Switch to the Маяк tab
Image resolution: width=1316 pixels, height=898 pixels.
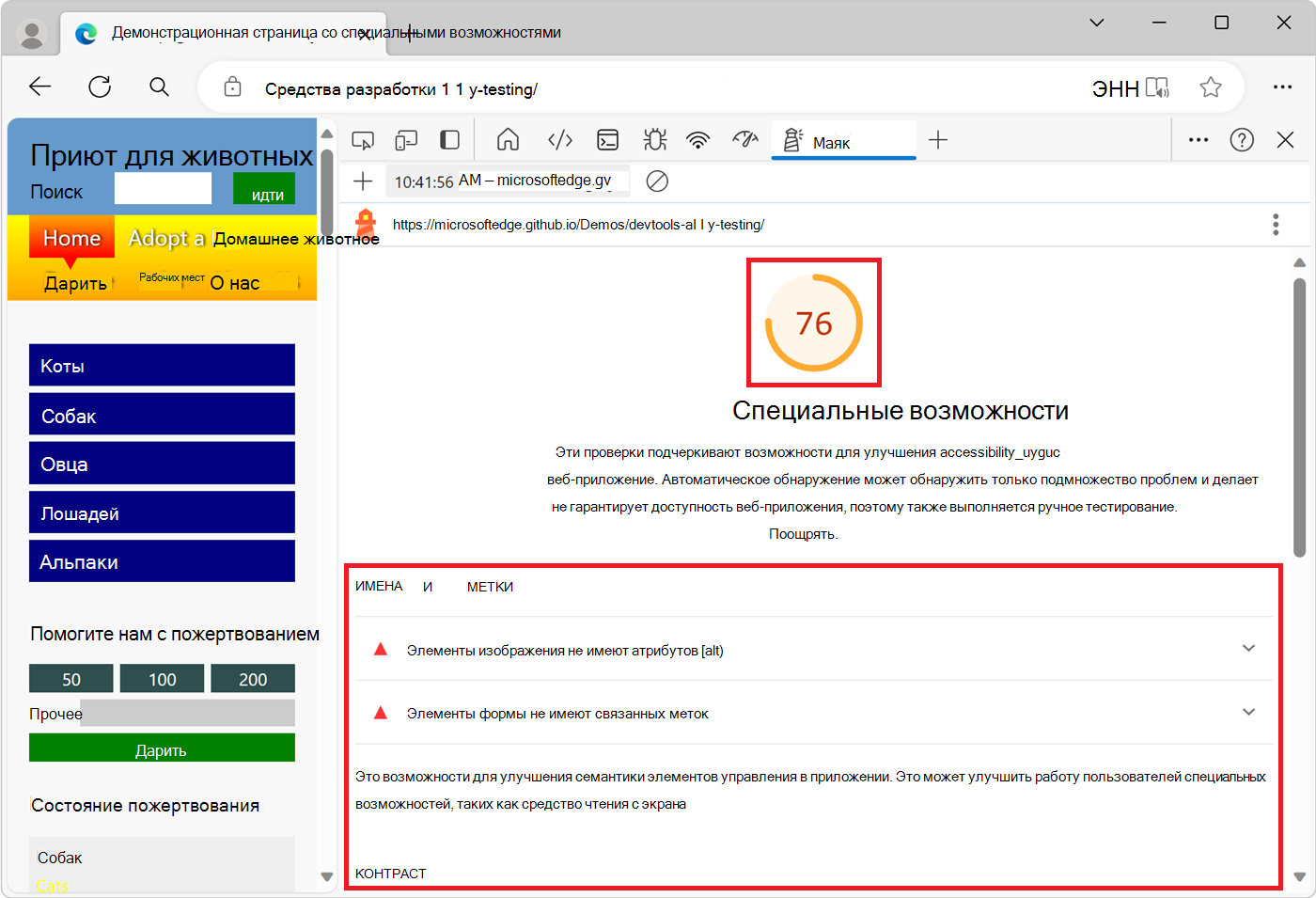(x=841, y=138)
